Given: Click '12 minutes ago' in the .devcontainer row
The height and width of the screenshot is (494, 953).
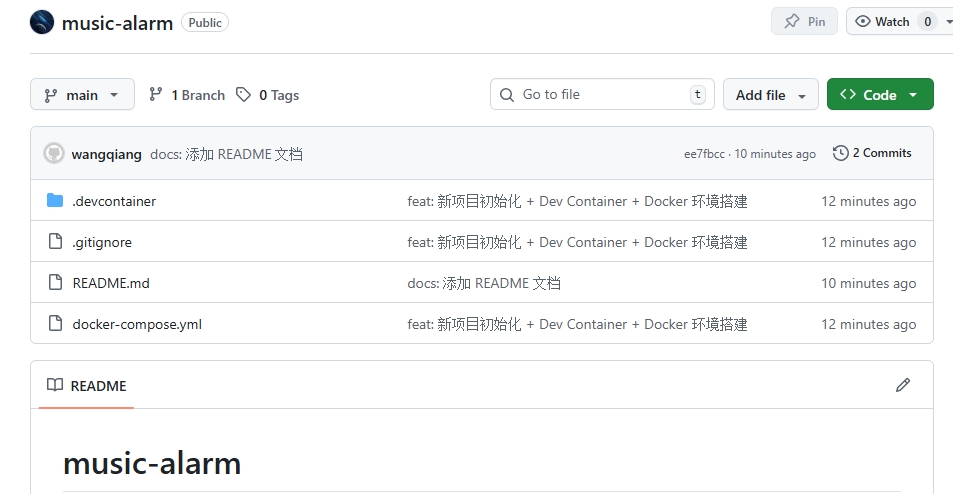Looking at the screenshot, I should [869, 201].
